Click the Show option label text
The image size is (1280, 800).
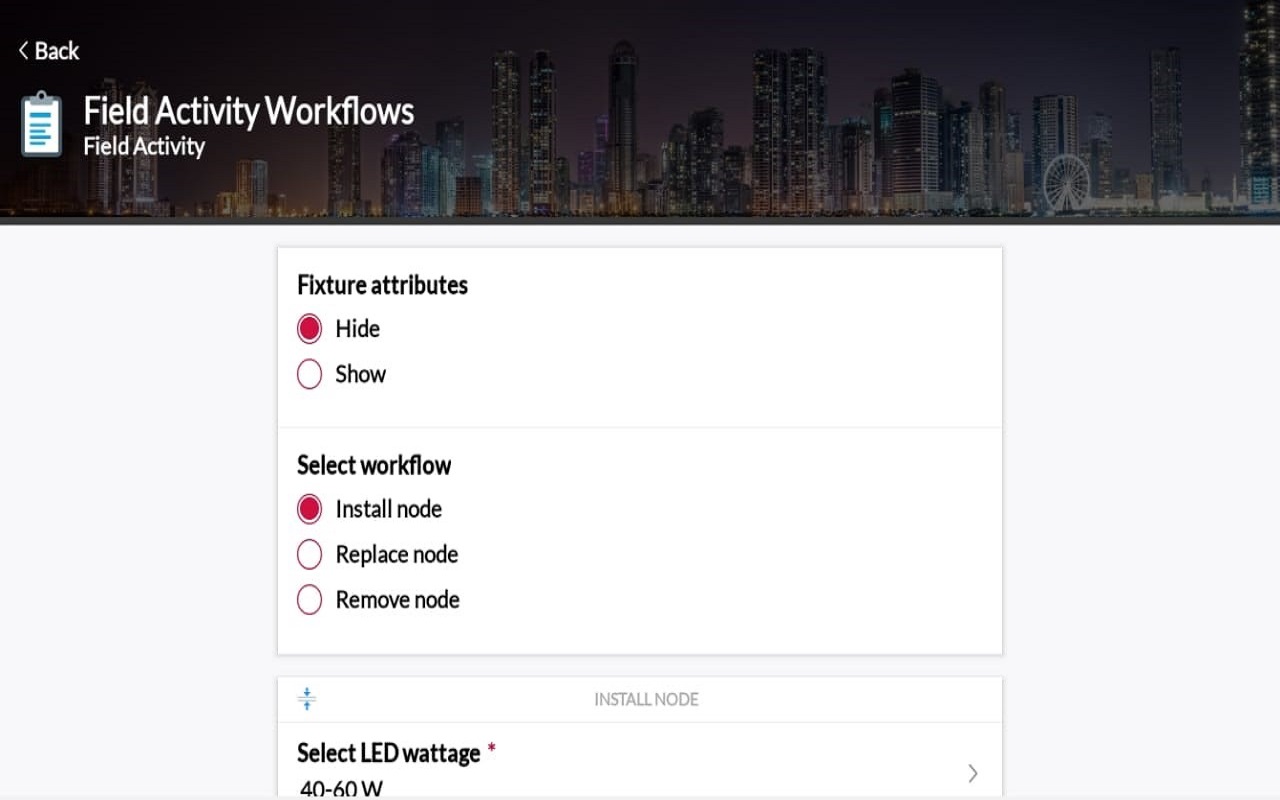(x=360, y=374)
